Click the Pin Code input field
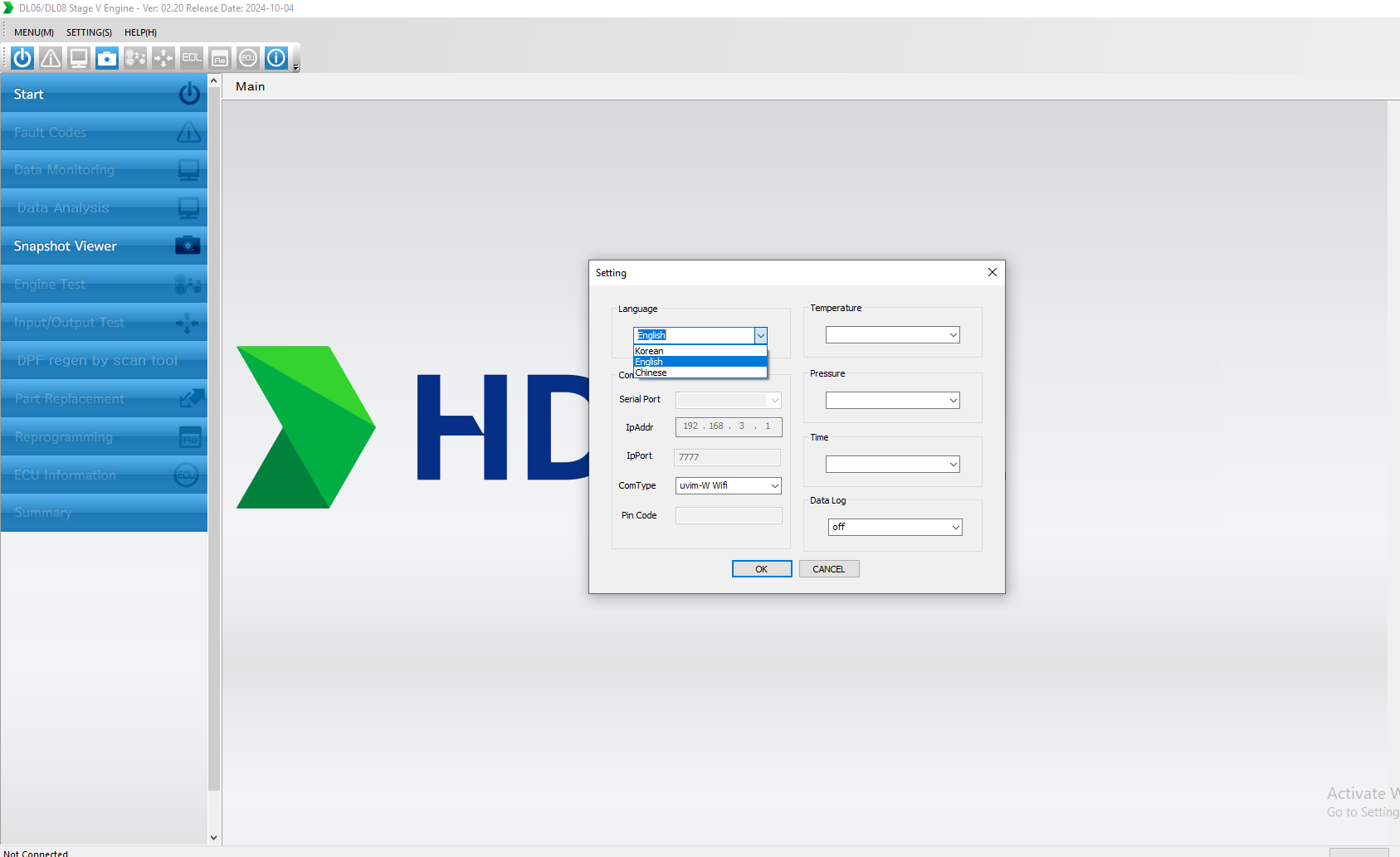This screenshot has height=857, width=1400. tap(729, 515)
